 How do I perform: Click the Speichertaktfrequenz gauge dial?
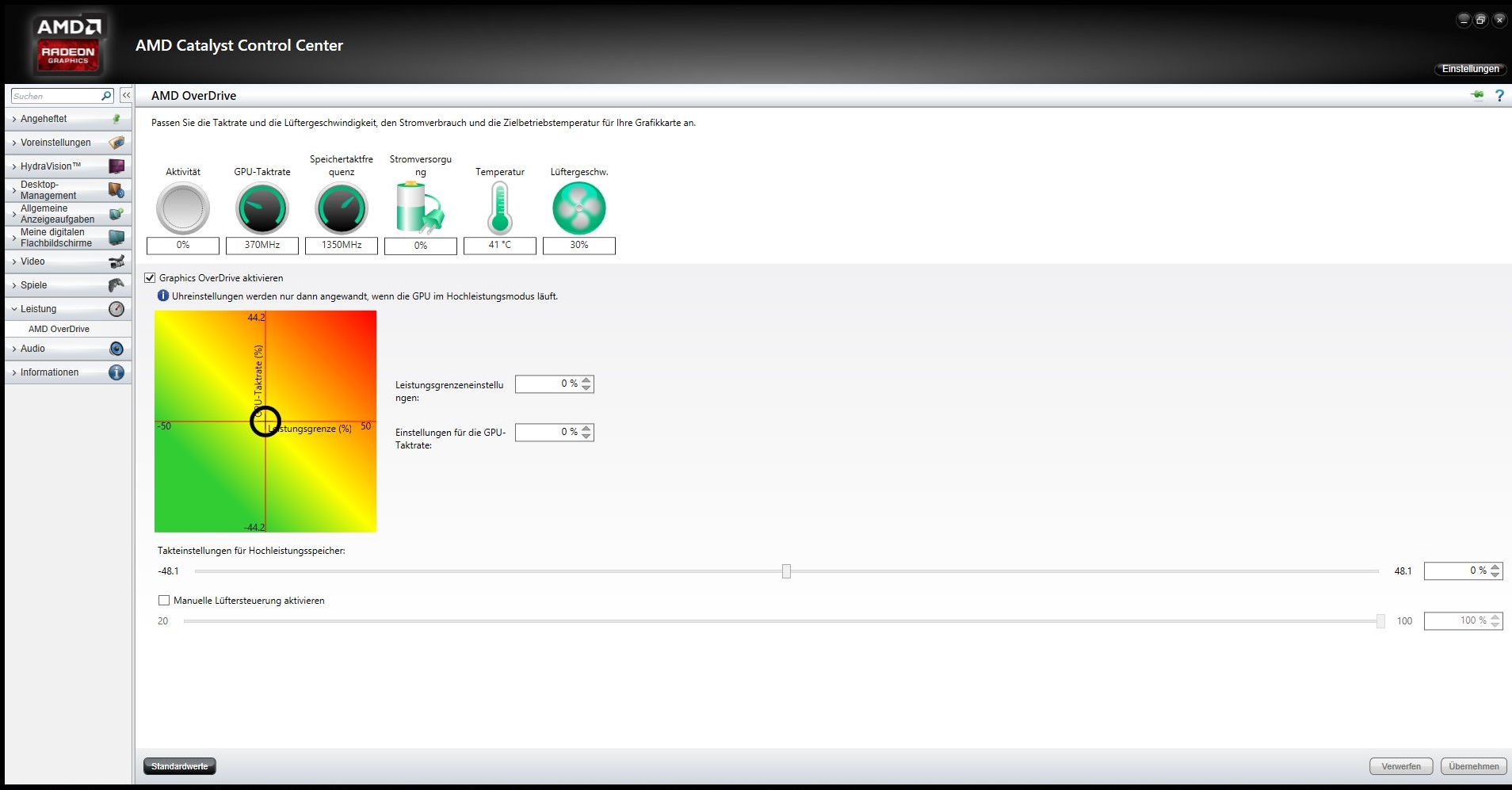[x=342, y=208]
